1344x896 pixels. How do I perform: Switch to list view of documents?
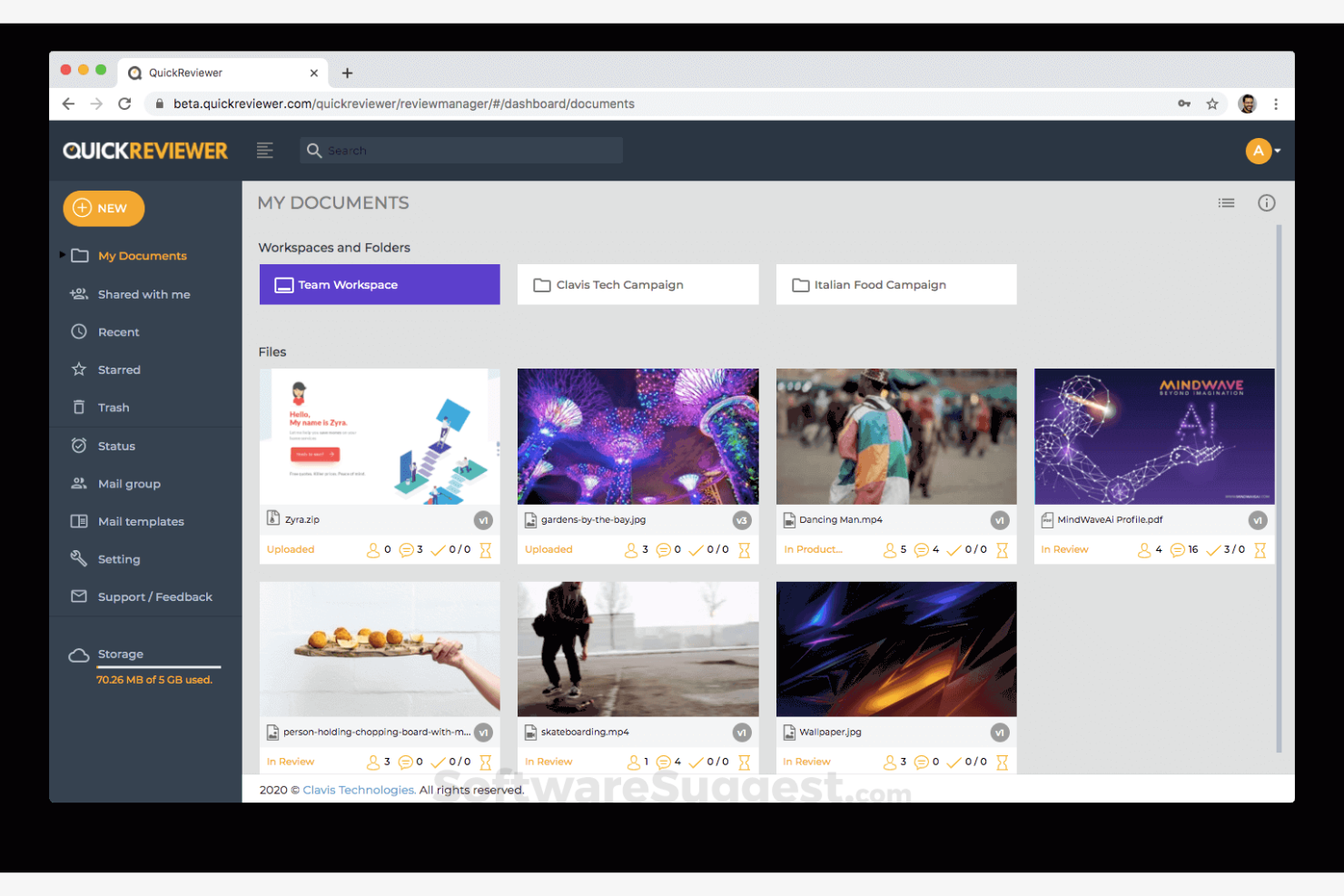[1226, 202]
